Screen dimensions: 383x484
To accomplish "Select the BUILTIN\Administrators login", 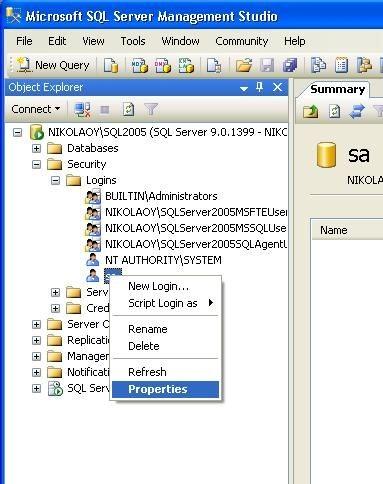I will (161, 196).
